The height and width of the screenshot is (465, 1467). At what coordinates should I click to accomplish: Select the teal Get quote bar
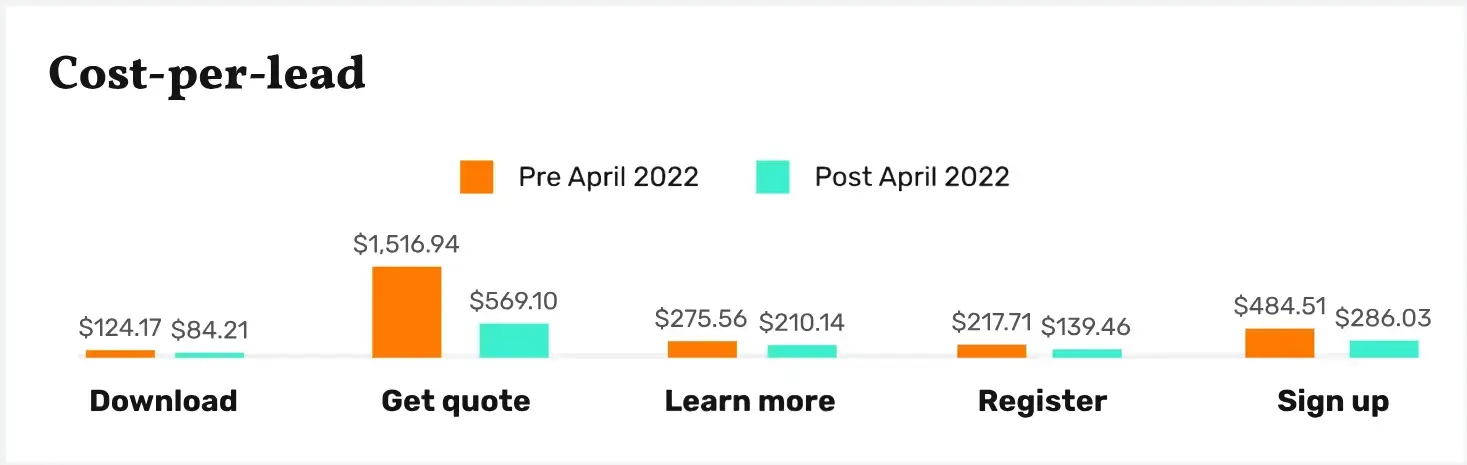click(514, 340)
